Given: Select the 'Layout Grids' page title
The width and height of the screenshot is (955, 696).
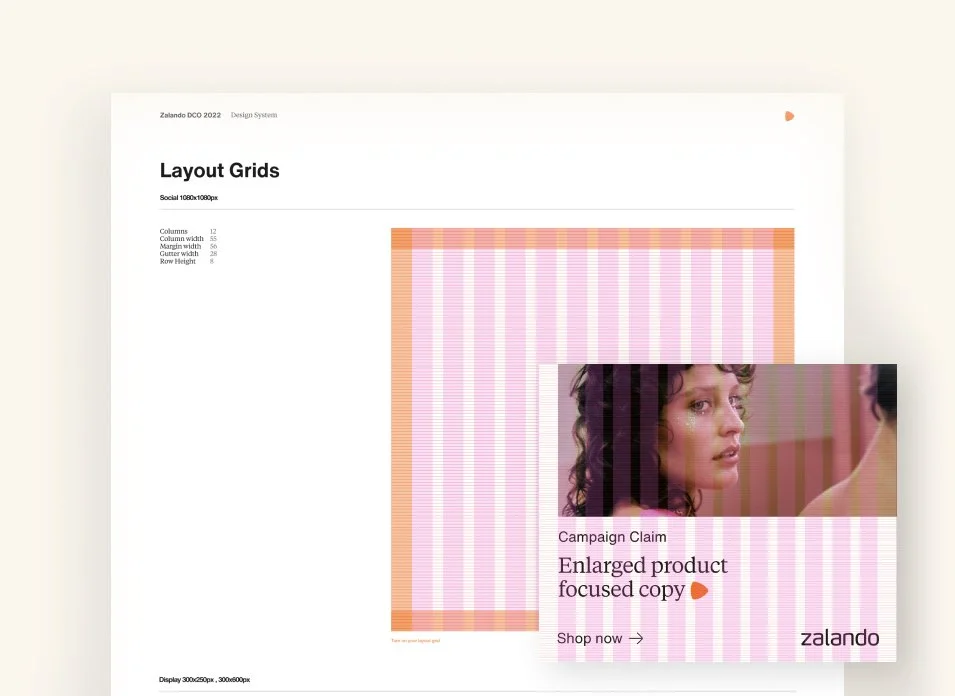Looking at the screenshot, I should [x=219, y=170].
